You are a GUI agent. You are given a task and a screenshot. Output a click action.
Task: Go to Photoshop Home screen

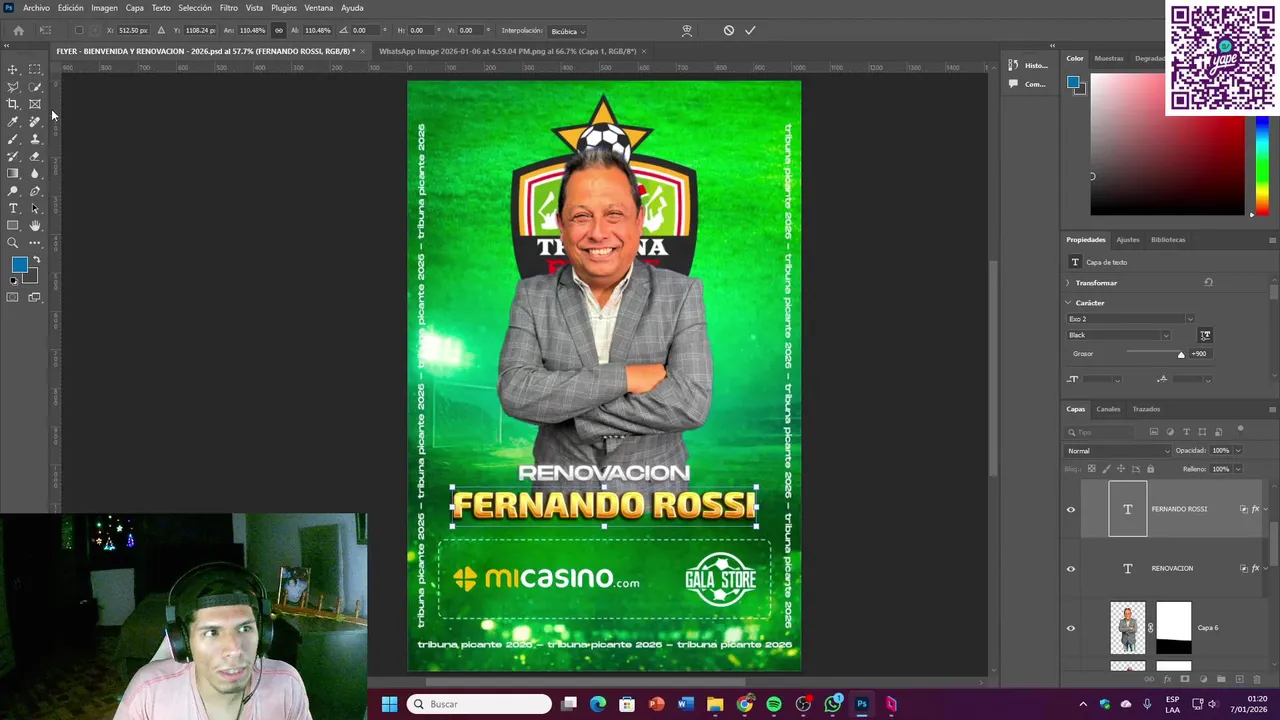tap(18, 30)
